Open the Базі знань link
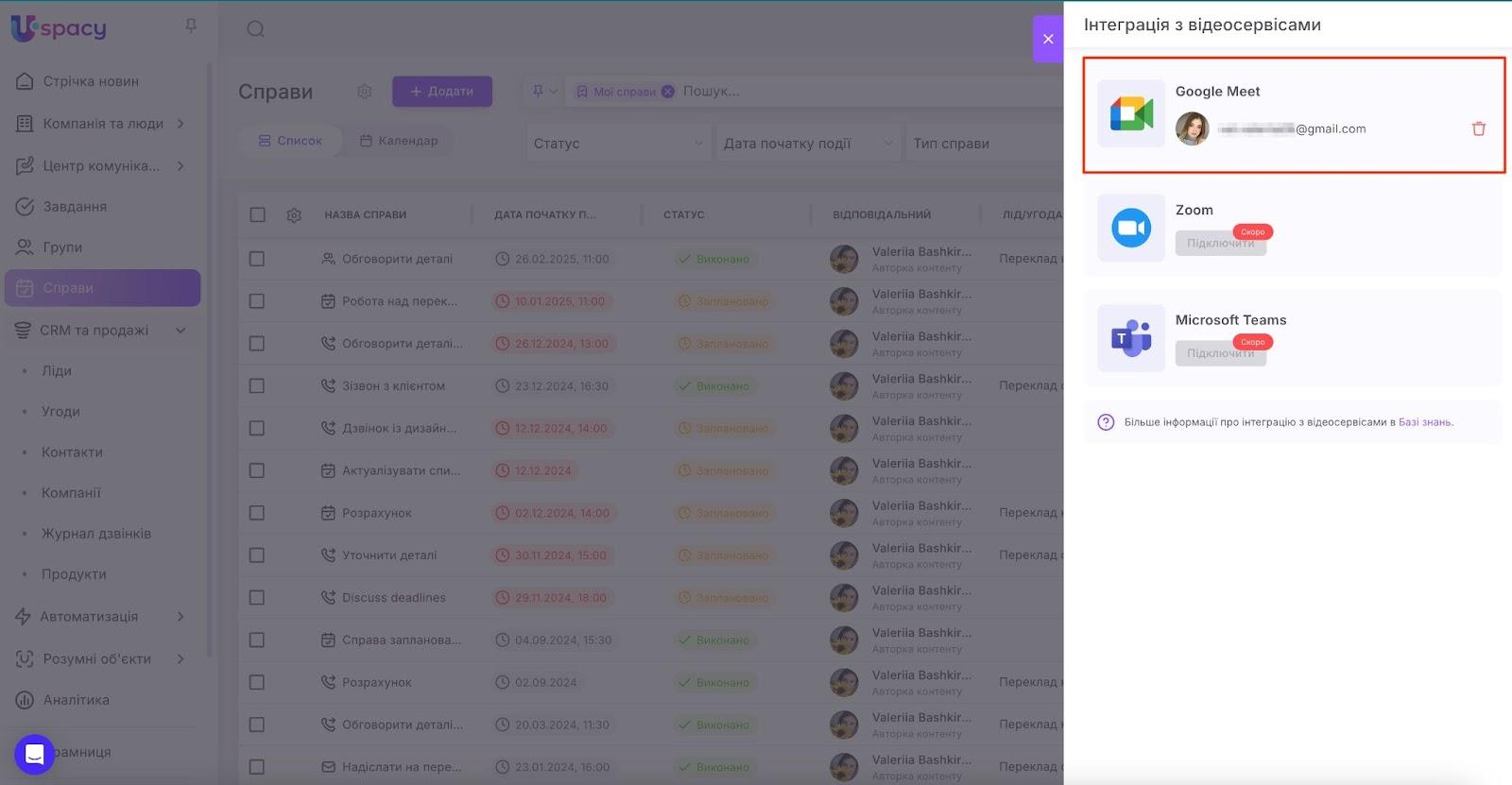This screenshot has height=785, width=1512. tap(1425, 422)
